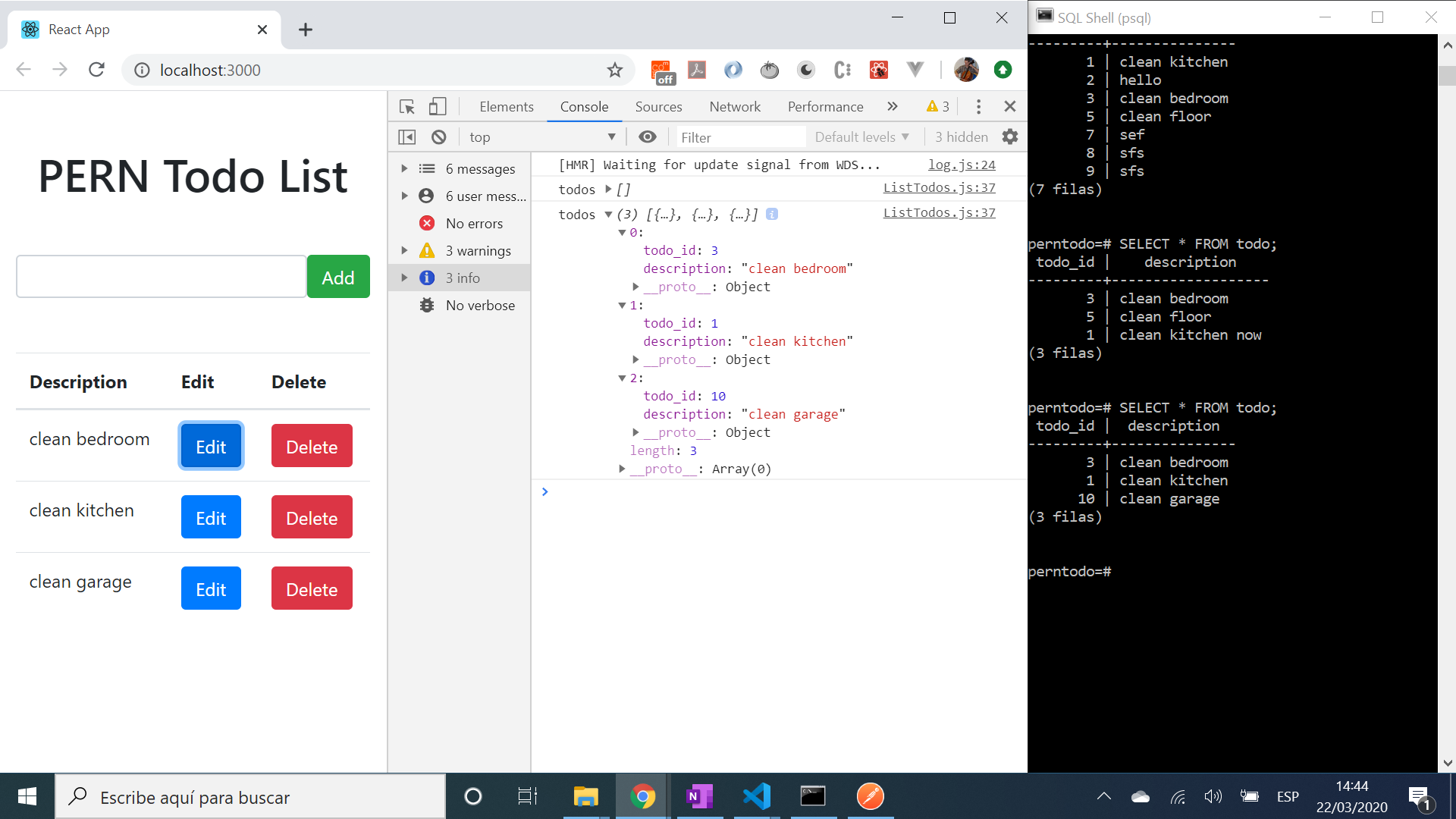
Task: Click the todo description input field
Action: 161,277
